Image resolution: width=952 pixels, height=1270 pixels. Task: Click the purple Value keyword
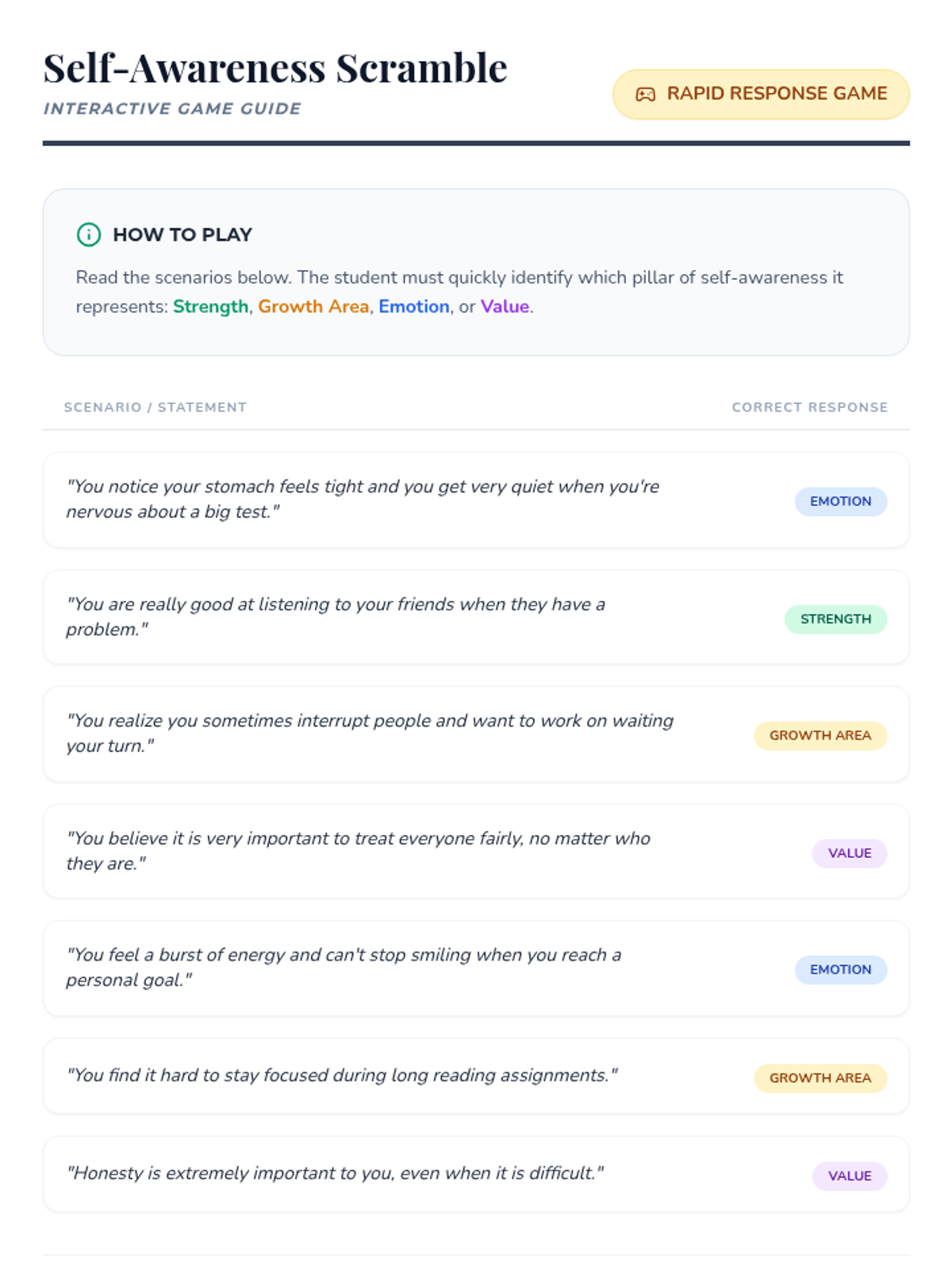(x=505, y=306)
